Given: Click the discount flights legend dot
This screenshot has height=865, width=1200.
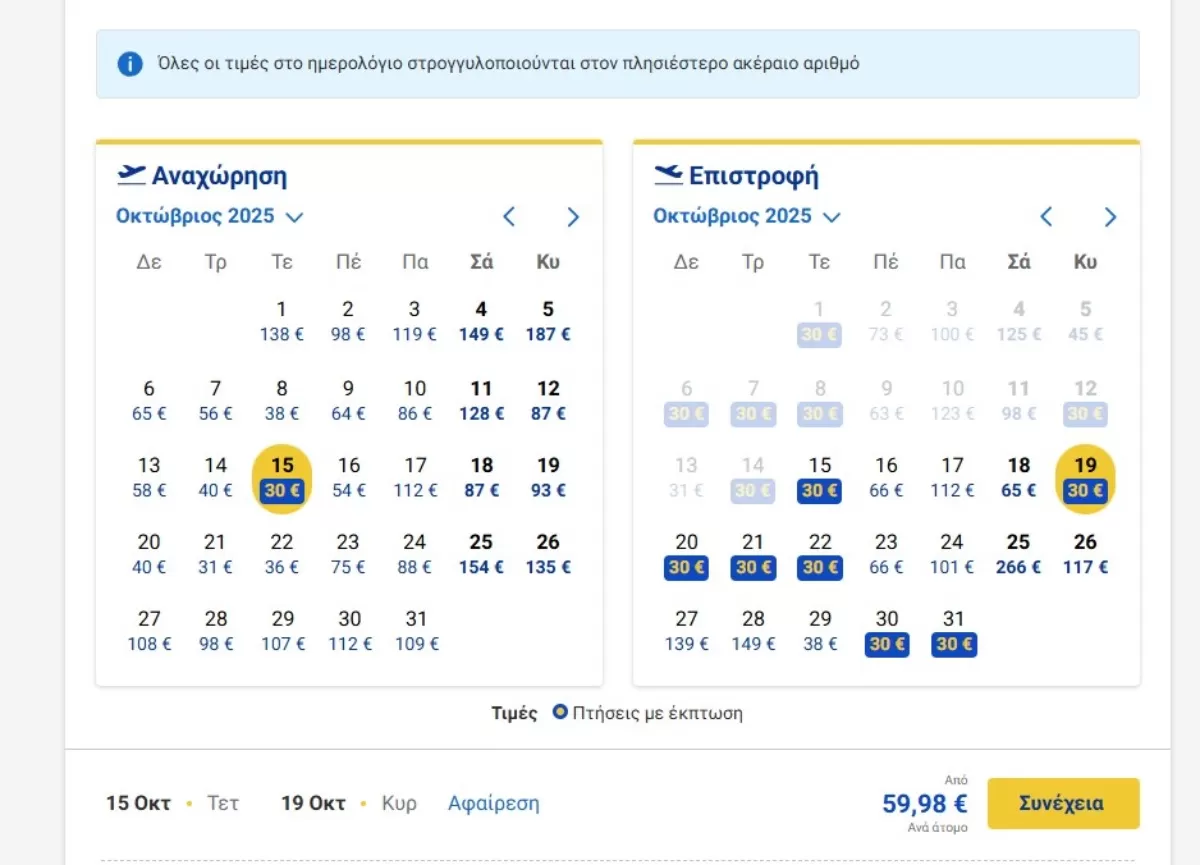Looking at the screenshot, I should pos(560,713).
